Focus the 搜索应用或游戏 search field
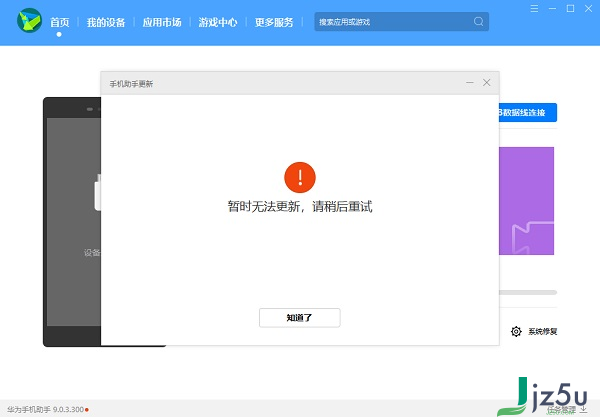Image resolution: width=600 pixels, height=417 pixels. (401, 21)
